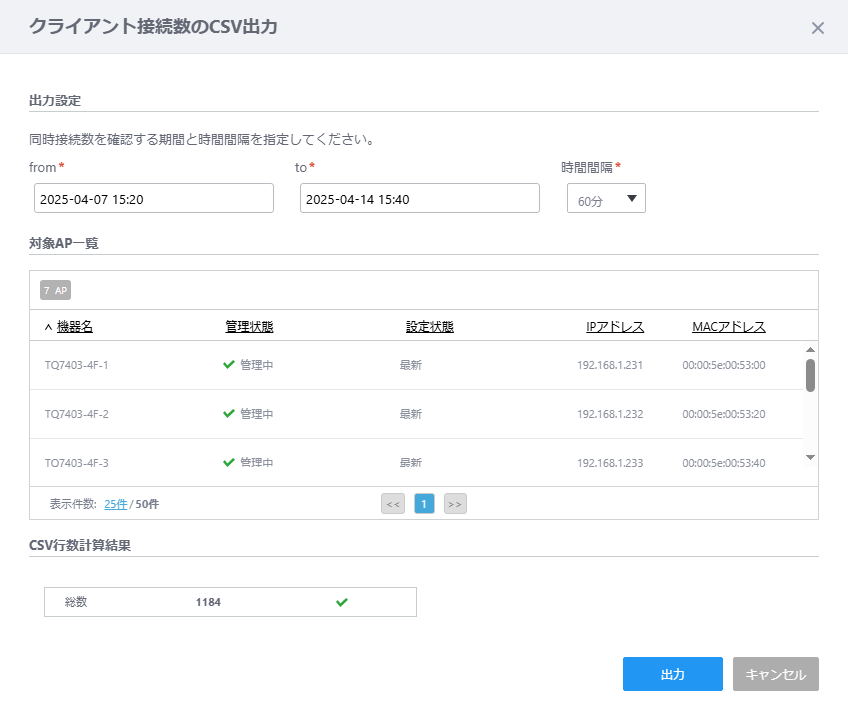Click green check icon for TQ7403-4F-1
The width and height of the screenshot is (848, 709).
[229, 365]
